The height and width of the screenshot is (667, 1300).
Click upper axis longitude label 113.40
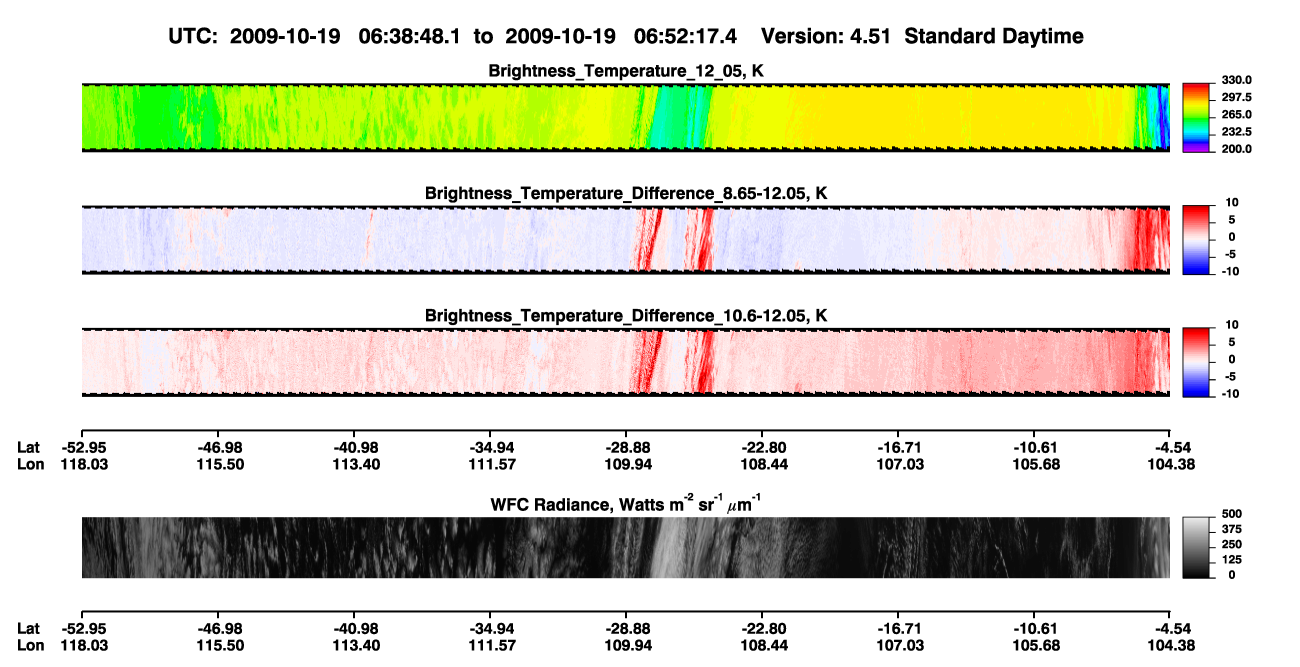354,464
